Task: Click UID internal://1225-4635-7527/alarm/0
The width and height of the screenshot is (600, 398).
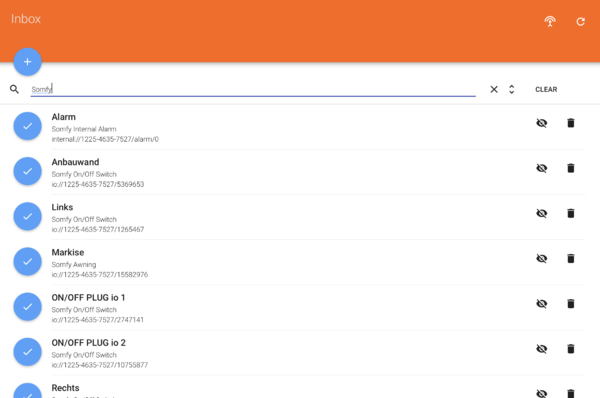Action: (105, 139)
